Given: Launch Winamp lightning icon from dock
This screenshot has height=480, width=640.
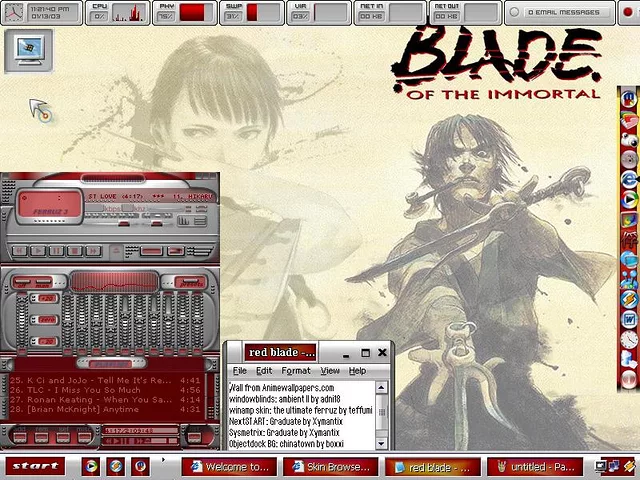Looking at the screenshot, I should (629, 299).
